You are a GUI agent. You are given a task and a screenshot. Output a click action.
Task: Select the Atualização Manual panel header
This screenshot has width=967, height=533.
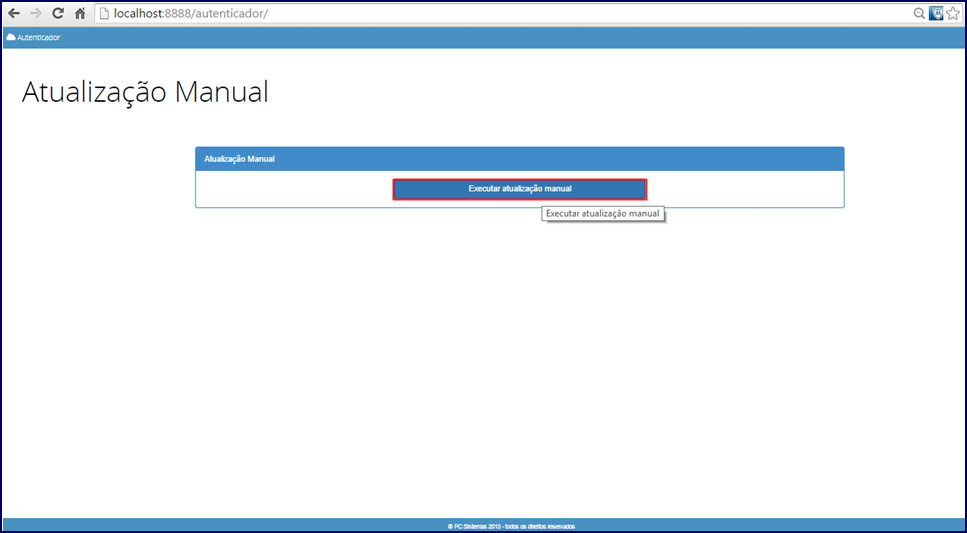[x=520, y=159]
